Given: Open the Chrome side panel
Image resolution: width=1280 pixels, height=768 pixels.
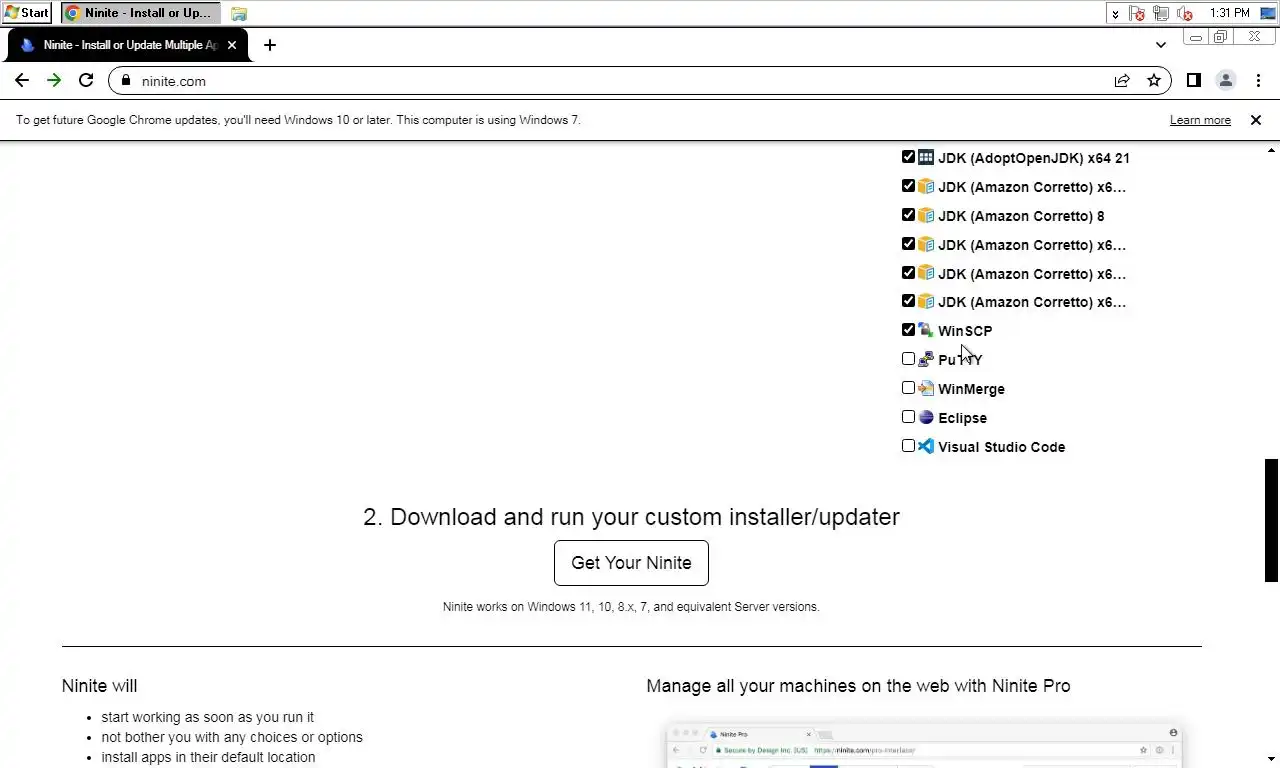Looking at the screenshot, I should click(1194, 80).
